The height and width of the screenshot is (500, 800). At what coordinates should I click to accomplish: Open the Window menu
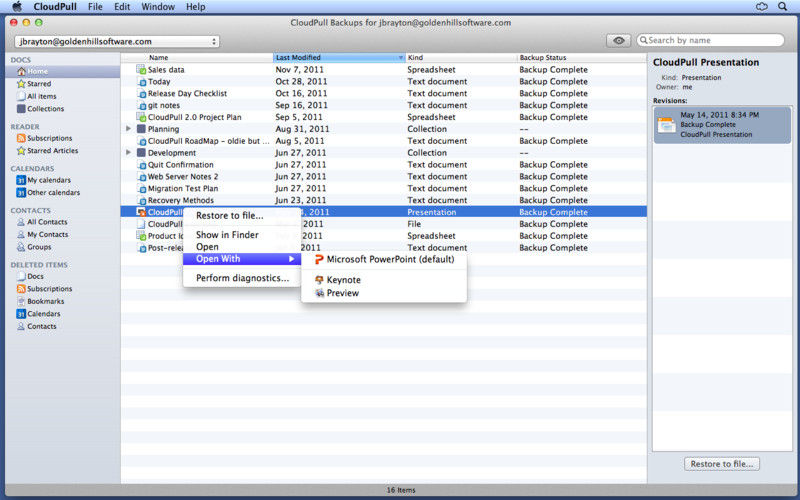(x=158, y=7)
